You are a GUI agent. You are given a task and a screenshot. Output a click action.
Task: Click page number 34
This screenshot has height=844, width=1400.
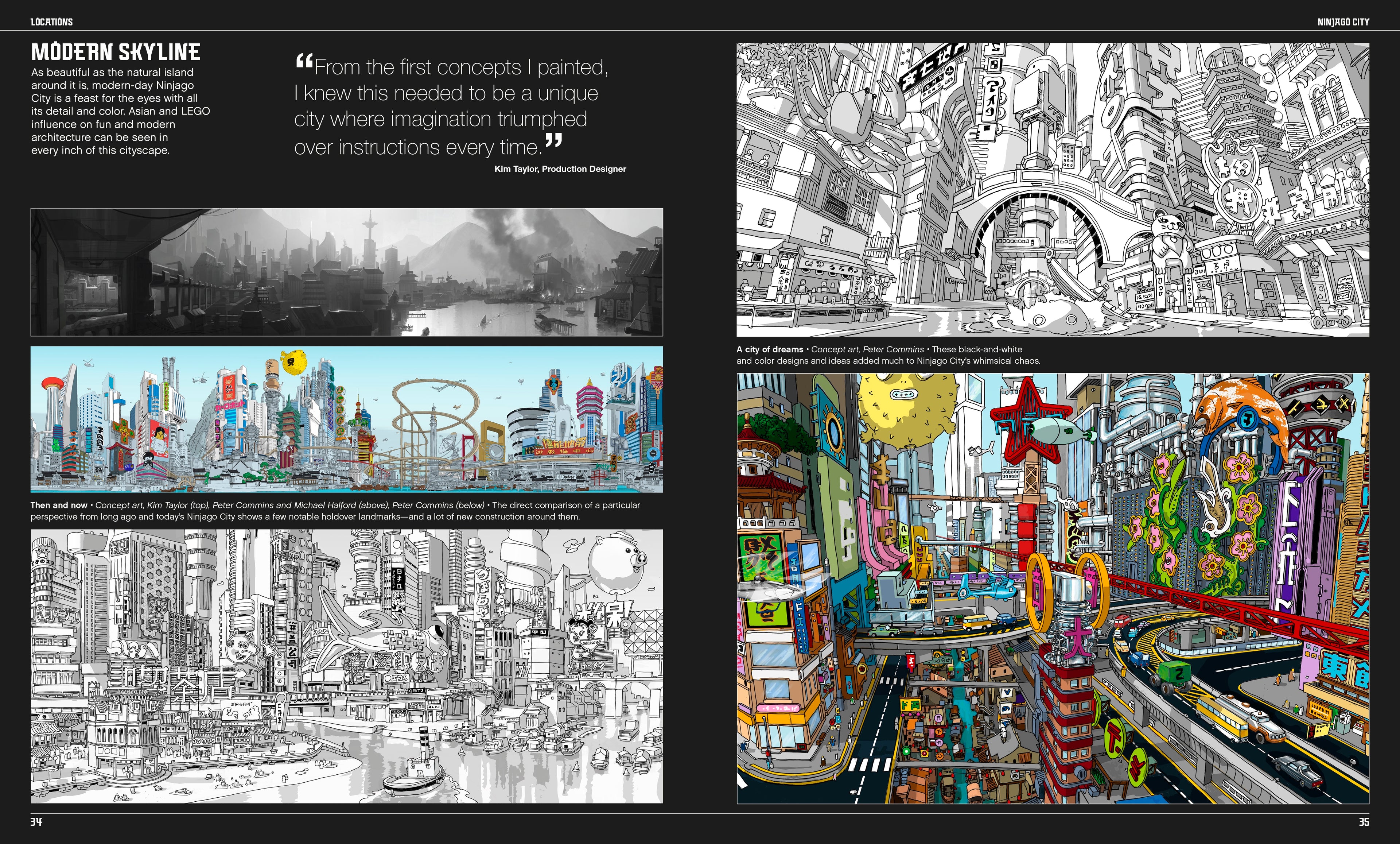(x=36, y=822)
